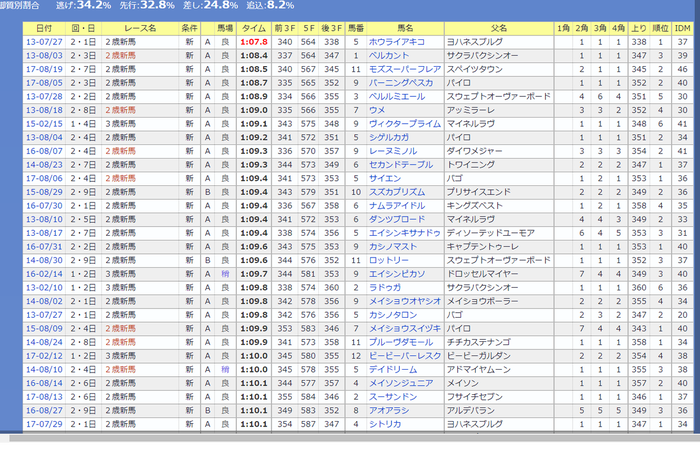This screenshot has width=700, height=461.
Task: Open horse link カシノタロン
Action: (392, 315)
